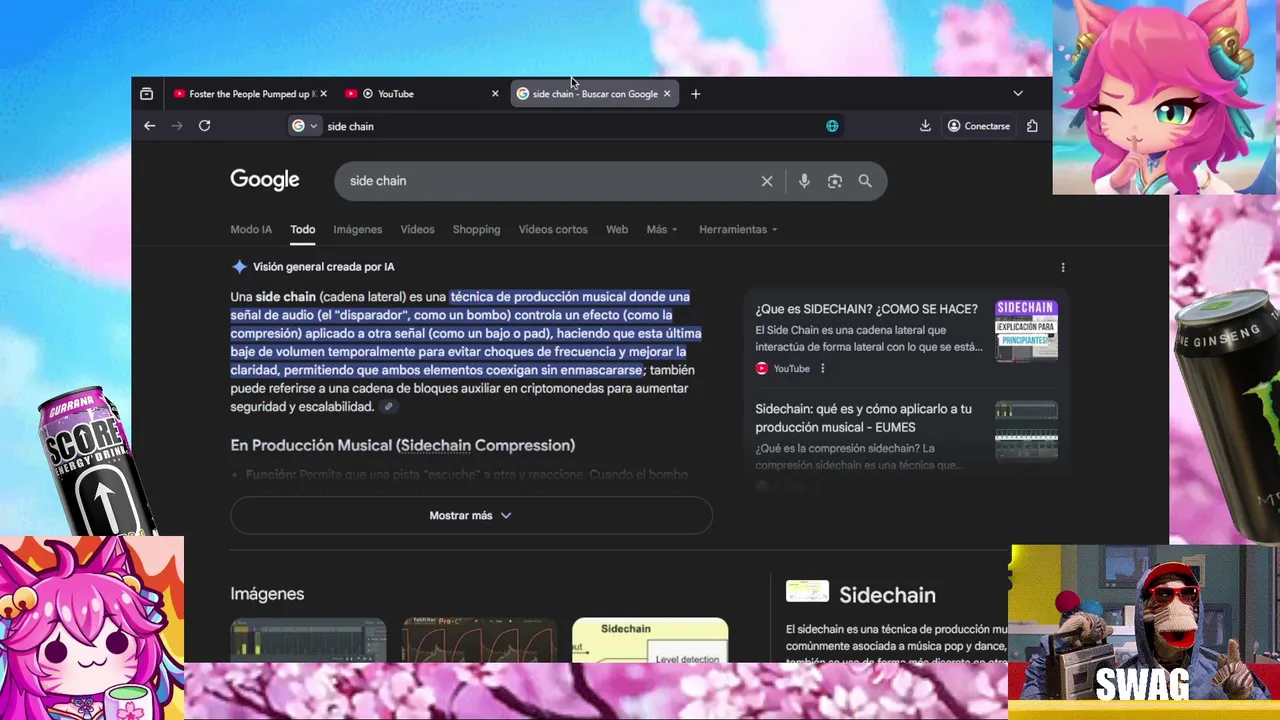The image size is (1280, 720).
Task: Open the Más dropdown filter
Action: point(662,229)
